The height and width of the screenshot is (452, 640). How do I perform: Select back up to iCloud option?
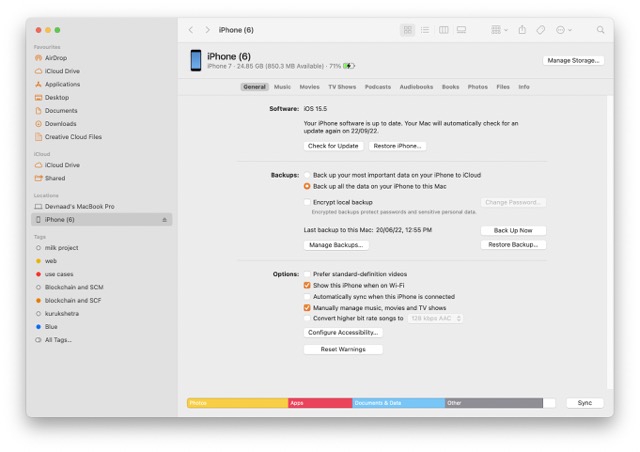coord(307,175)
